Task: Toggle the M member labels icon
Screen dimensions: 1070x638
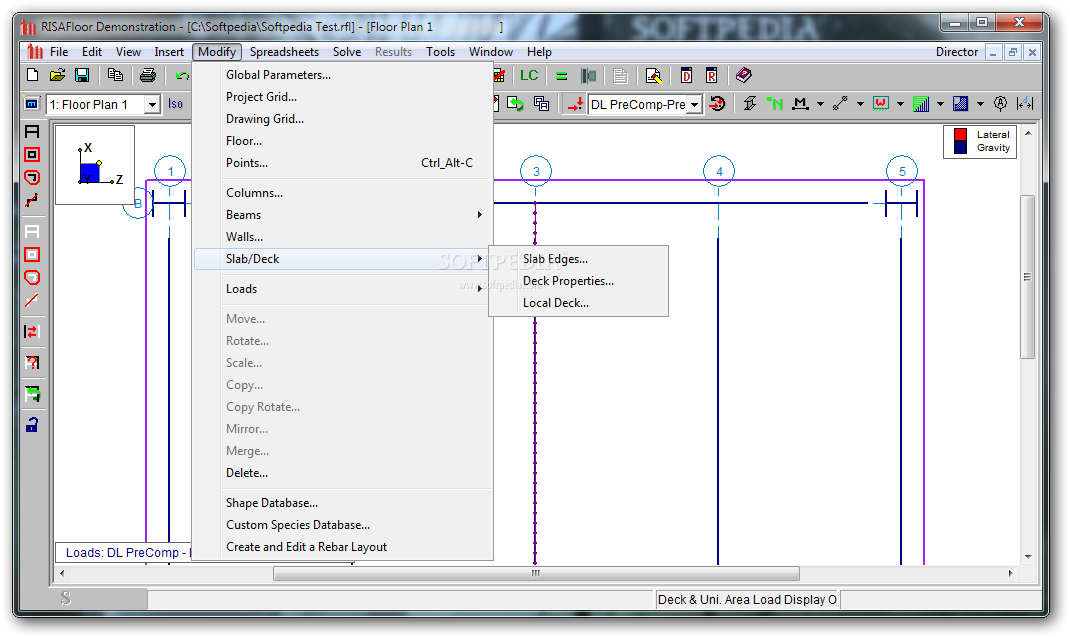Action: click(800, 104)
